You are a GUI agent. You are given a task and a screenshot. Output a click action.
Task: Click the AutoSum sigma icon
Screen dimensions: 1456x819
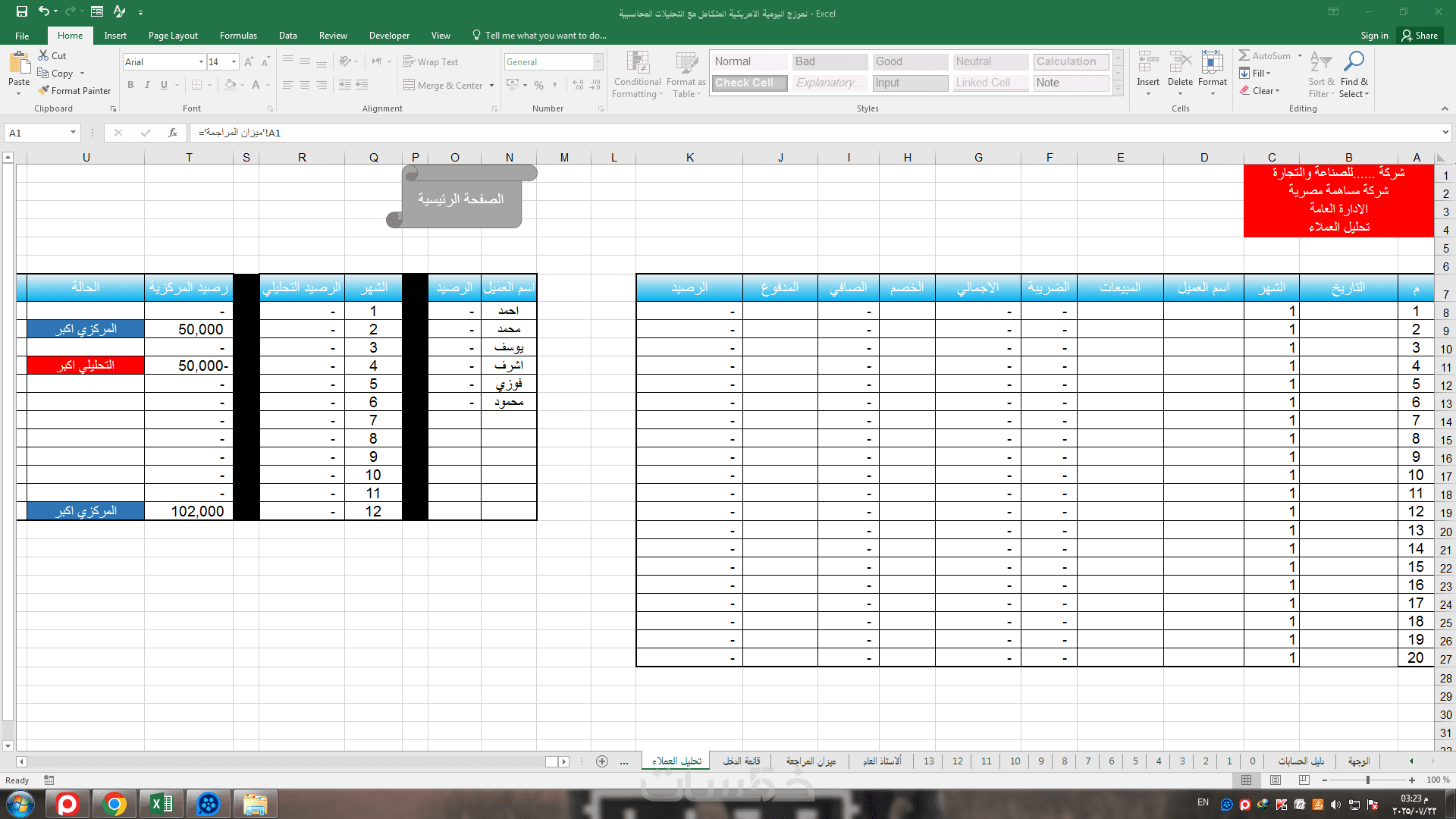[1244, 55]
